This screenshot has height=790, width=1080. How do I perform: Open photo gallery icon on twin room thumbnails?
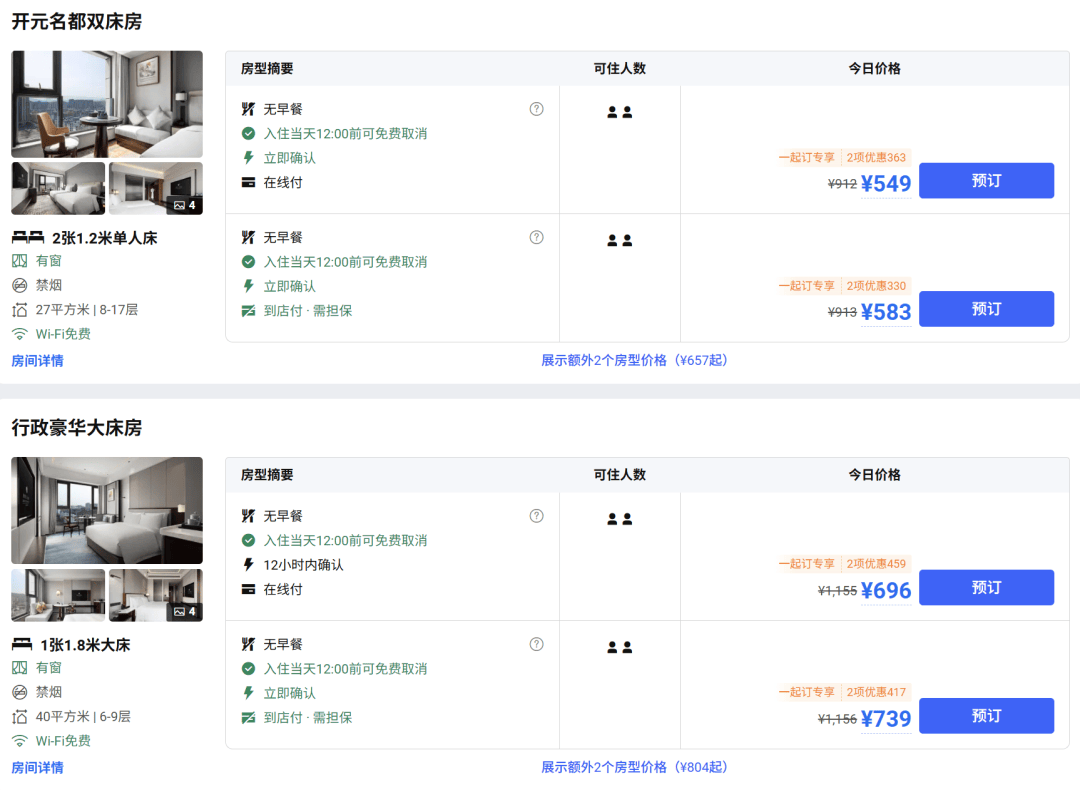tap(185, 205)
